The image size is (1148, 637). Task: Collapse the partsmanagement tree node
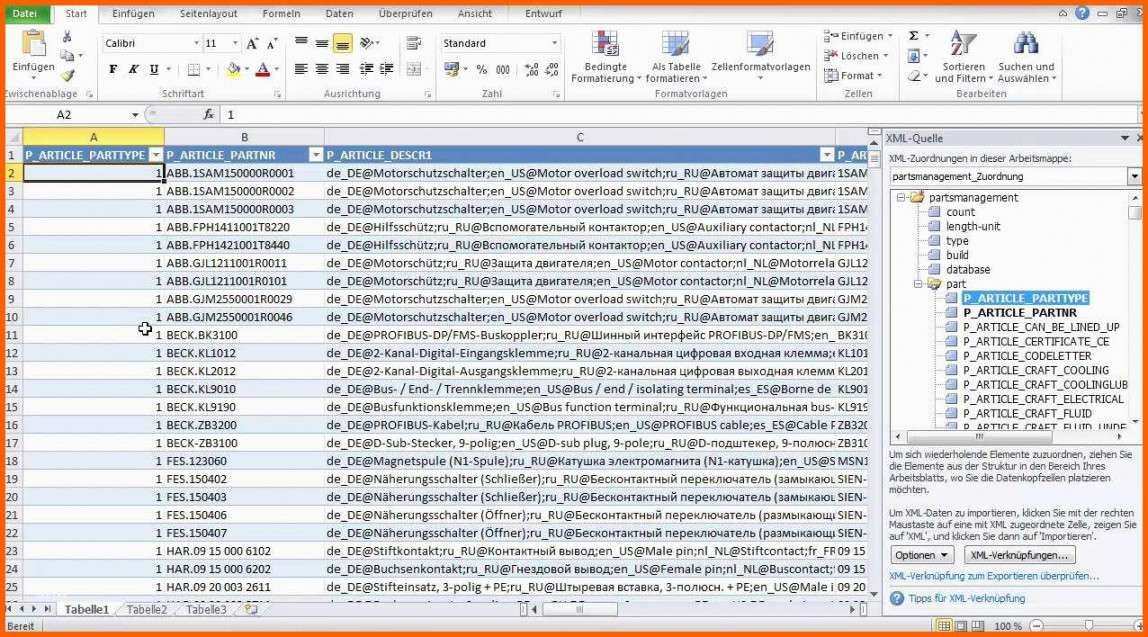coord(901,198)
